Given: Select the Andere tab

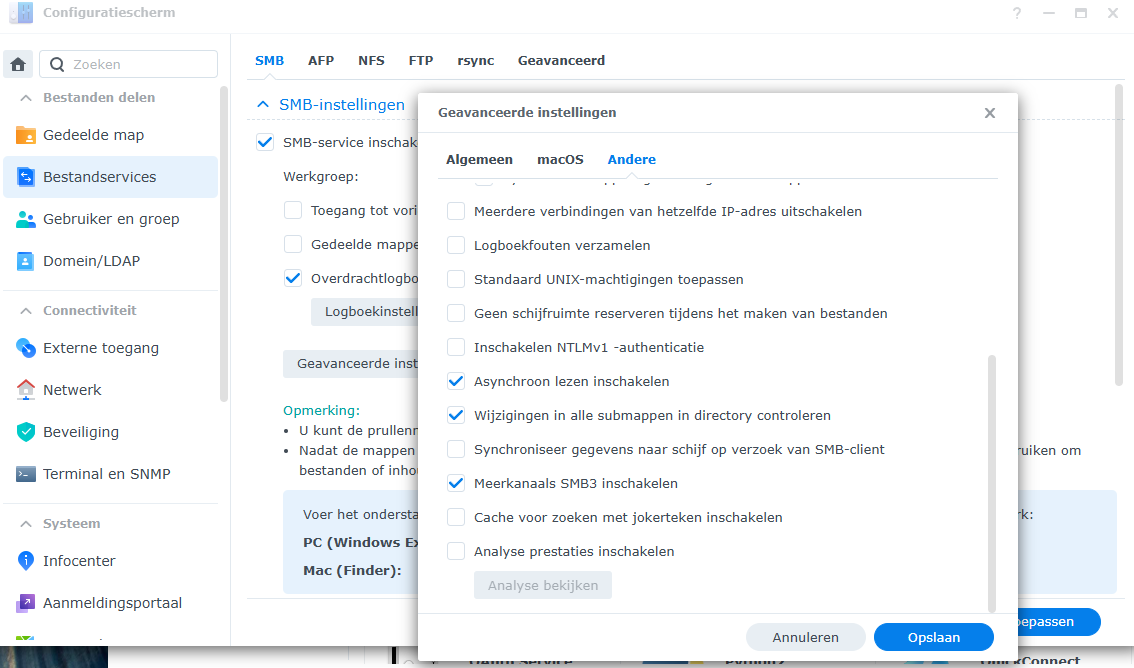Looking at the screenshot, I should coord(631,160).
